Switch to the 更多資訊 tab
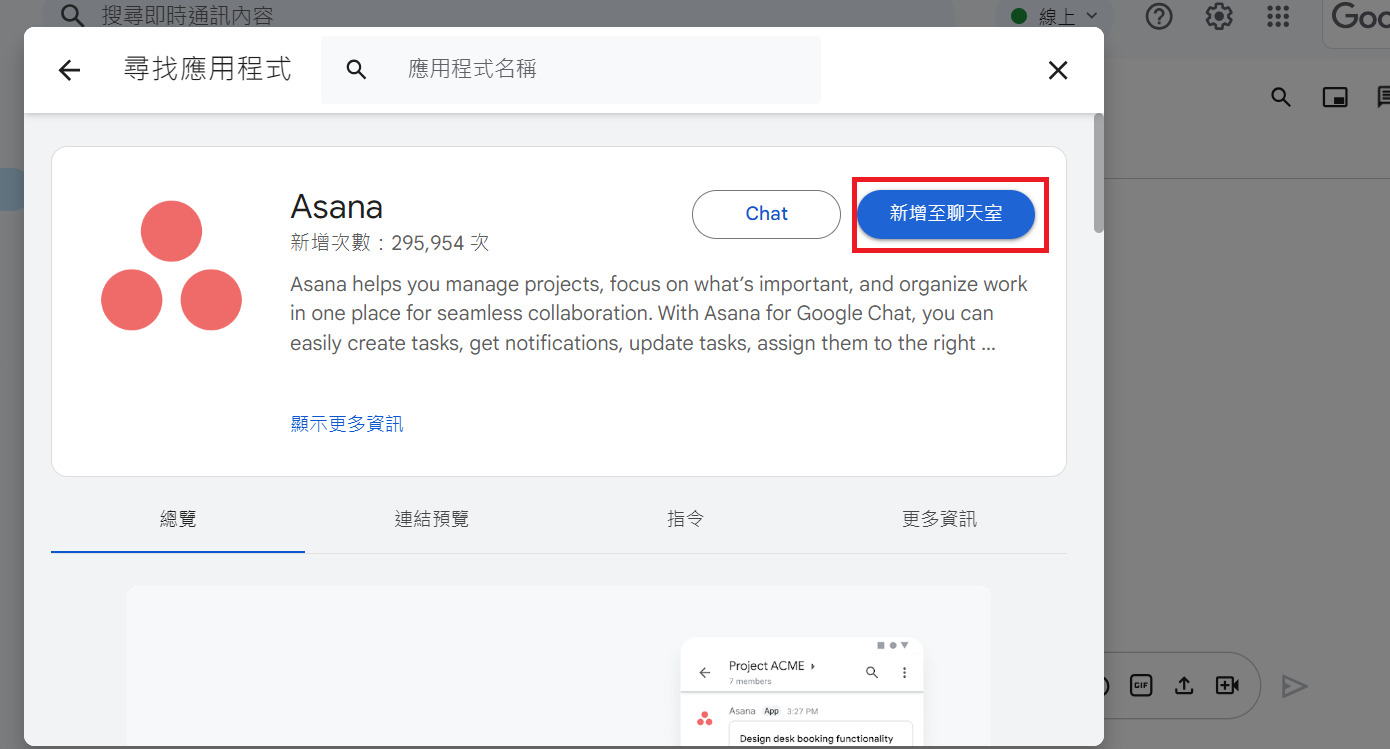Image resolution: width=1390 pixels, height=749 pixels. coord(939,519)
